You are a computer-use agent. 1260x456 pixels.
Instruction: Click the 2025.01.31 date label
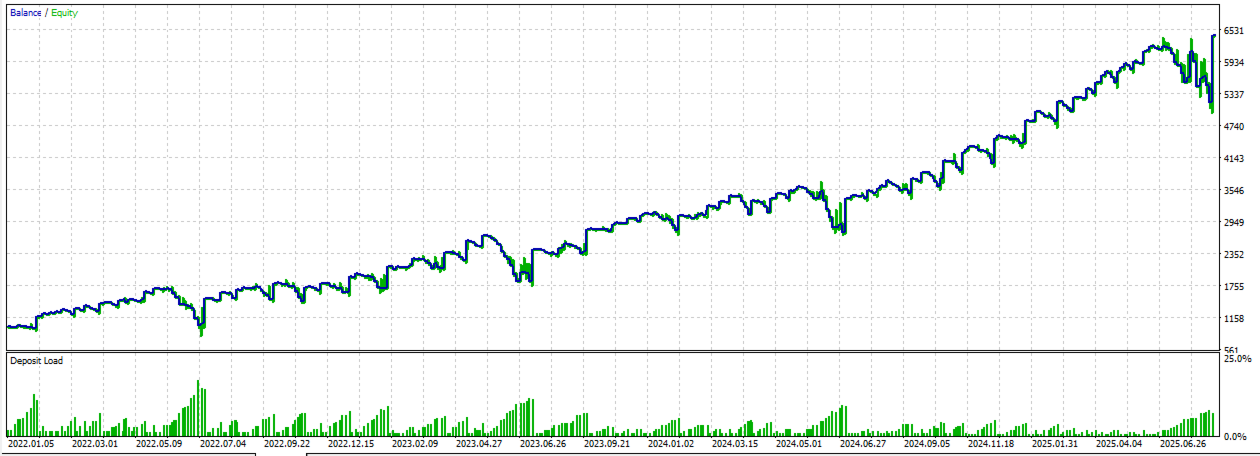coord(1055,442)
